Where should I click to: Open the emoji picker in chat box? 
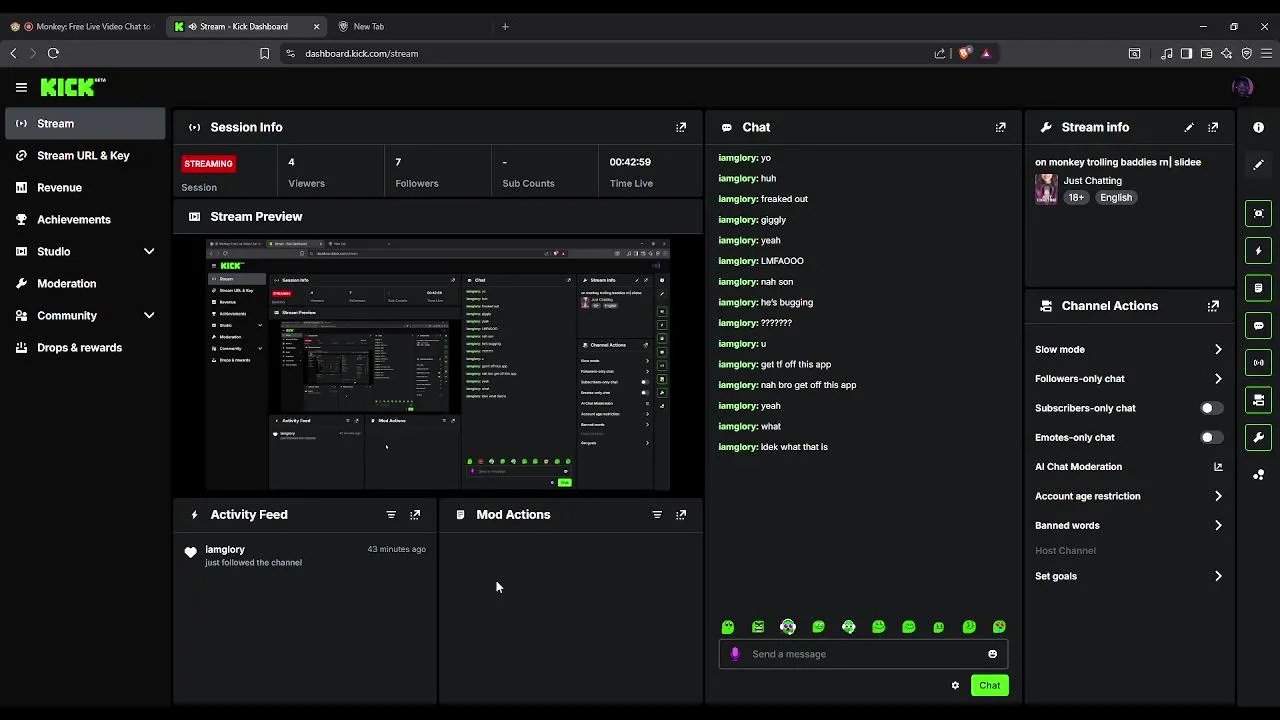[992, 654]
